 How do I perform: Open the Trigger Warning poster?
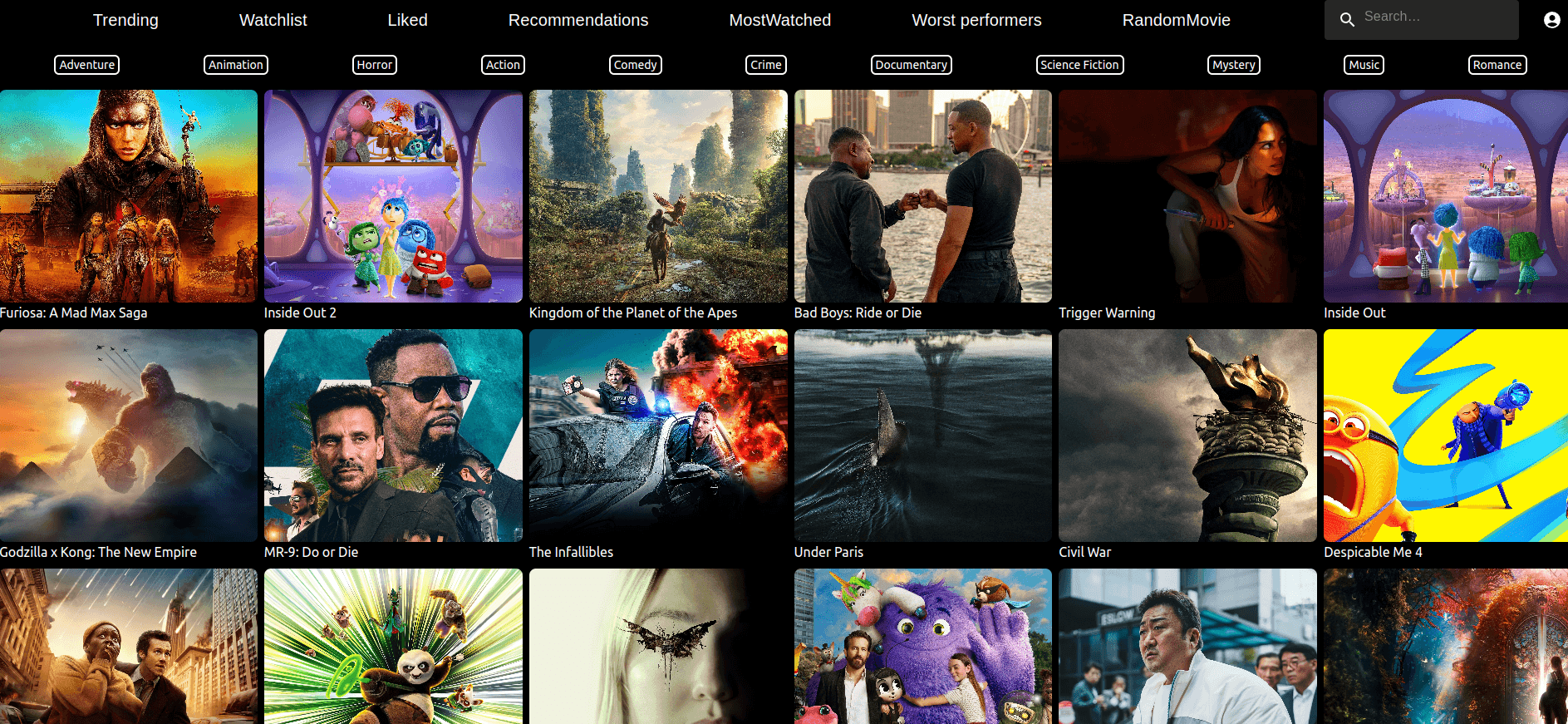[x=1187, y=196]
